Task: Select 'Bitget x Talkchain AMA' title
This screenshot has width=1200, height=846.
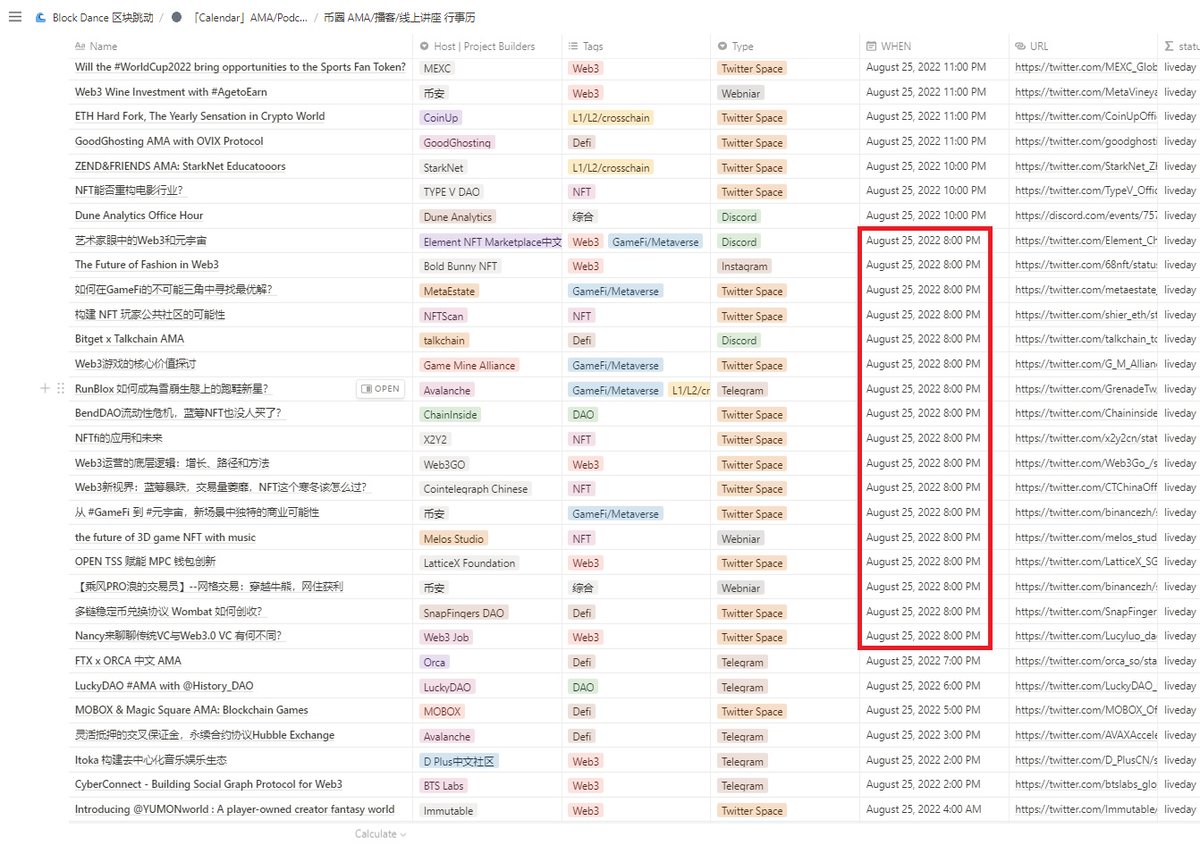Action: [130, 339]
